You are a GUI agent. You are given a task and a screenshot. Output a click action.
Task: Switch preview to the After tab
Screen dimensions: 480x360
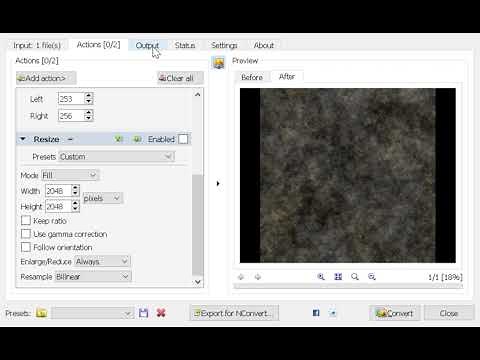point(287,77)
